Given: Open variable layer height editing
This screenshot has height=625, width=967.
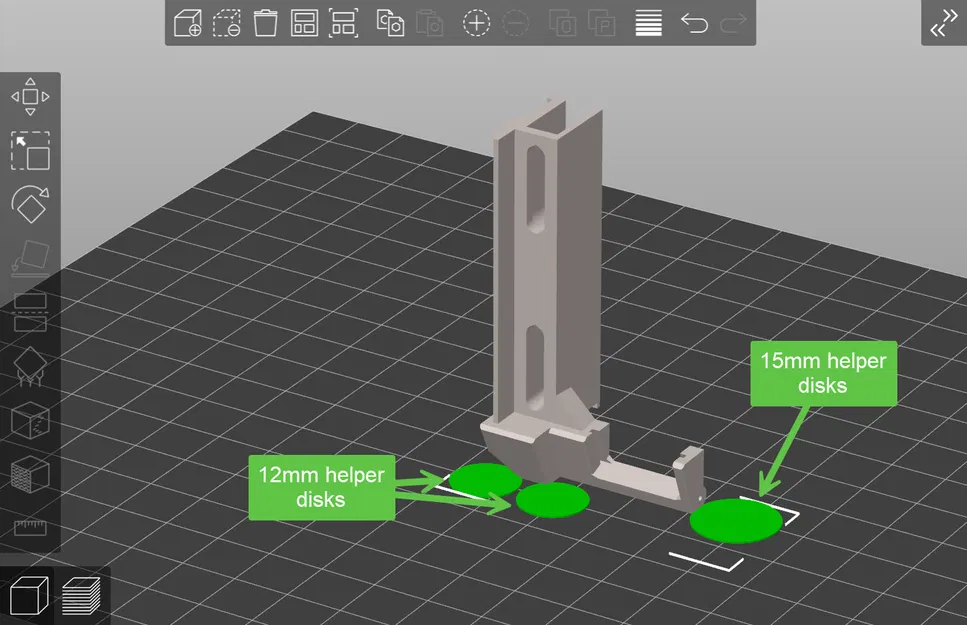Looking at the screenshot, I should pos(649,23).
